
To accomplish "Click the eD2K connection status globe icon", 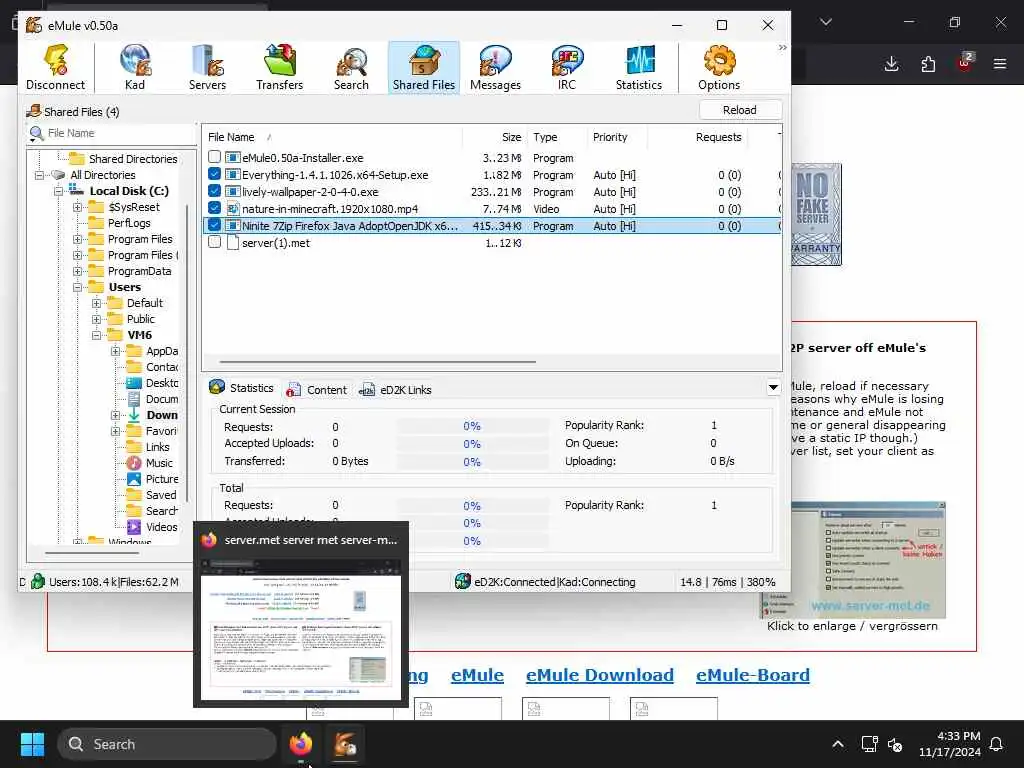I will pos(463,581).
